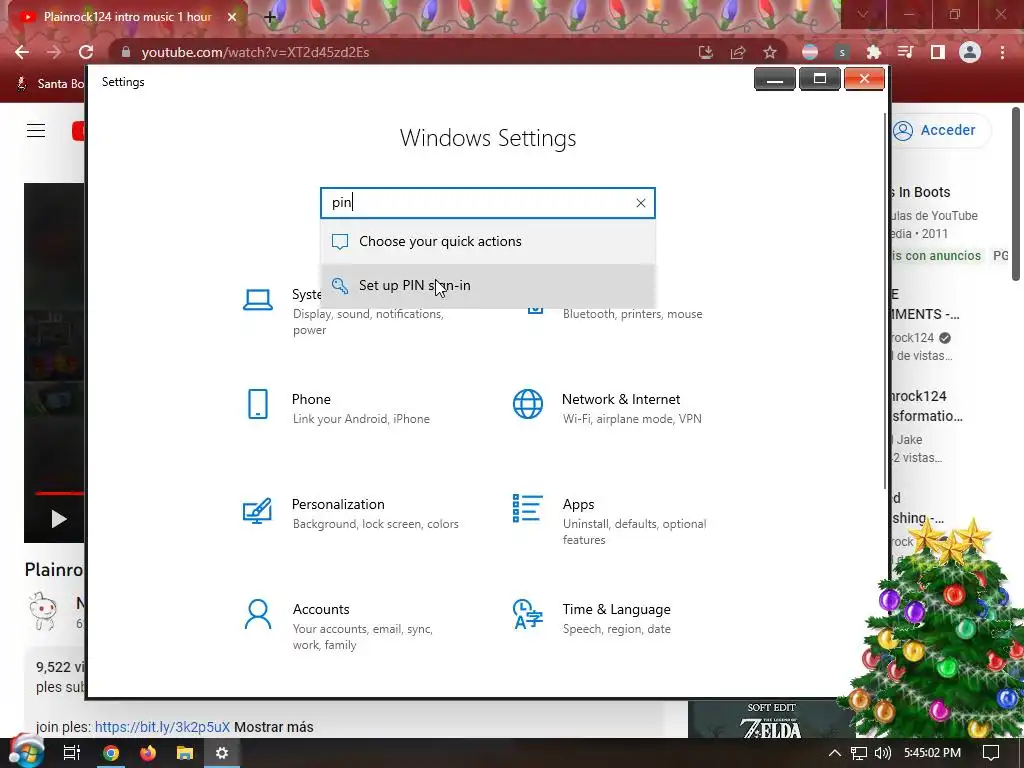Close the Plainrock124 intro music tab

click(x=232, y=17)
